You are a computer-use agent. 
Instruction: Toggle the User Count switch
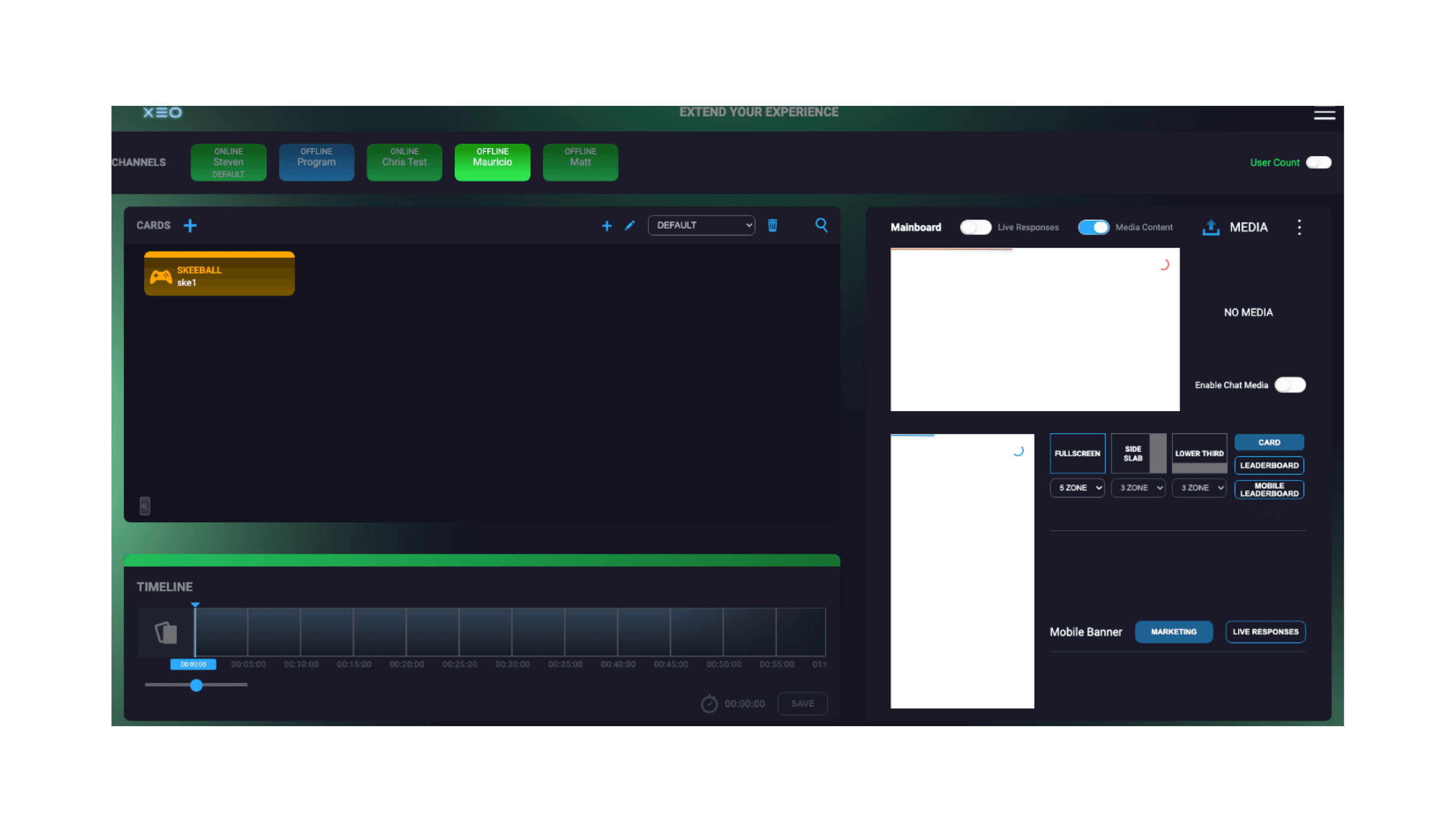(1318, 162)
